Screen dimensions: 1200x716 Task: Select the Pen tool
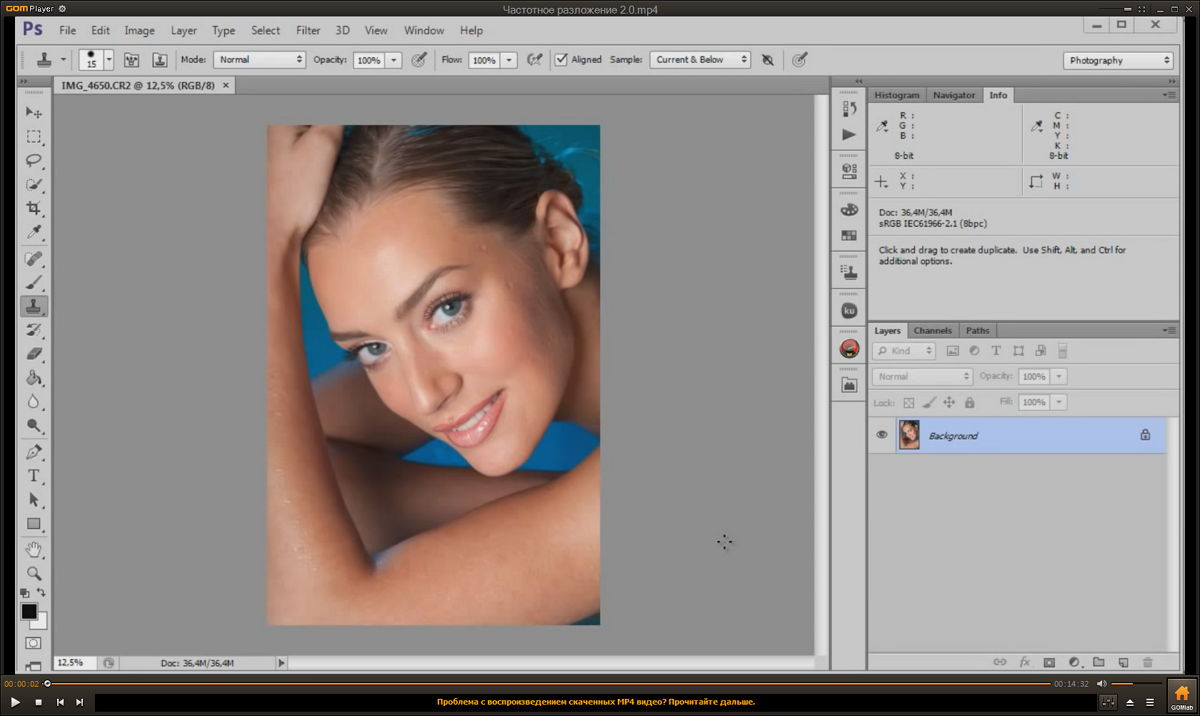[34, 452]
